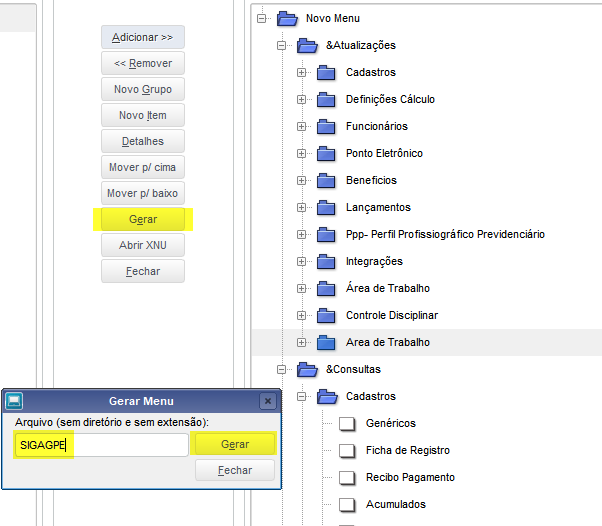Collapse the &Atualizações tree branch

[x=281, y=46]
